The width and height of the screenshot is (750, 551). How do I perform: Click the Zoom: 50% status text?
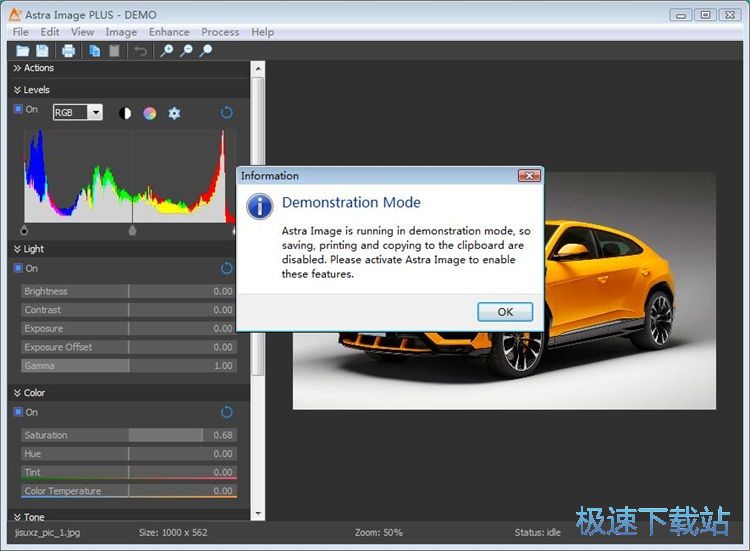[379, 532]
